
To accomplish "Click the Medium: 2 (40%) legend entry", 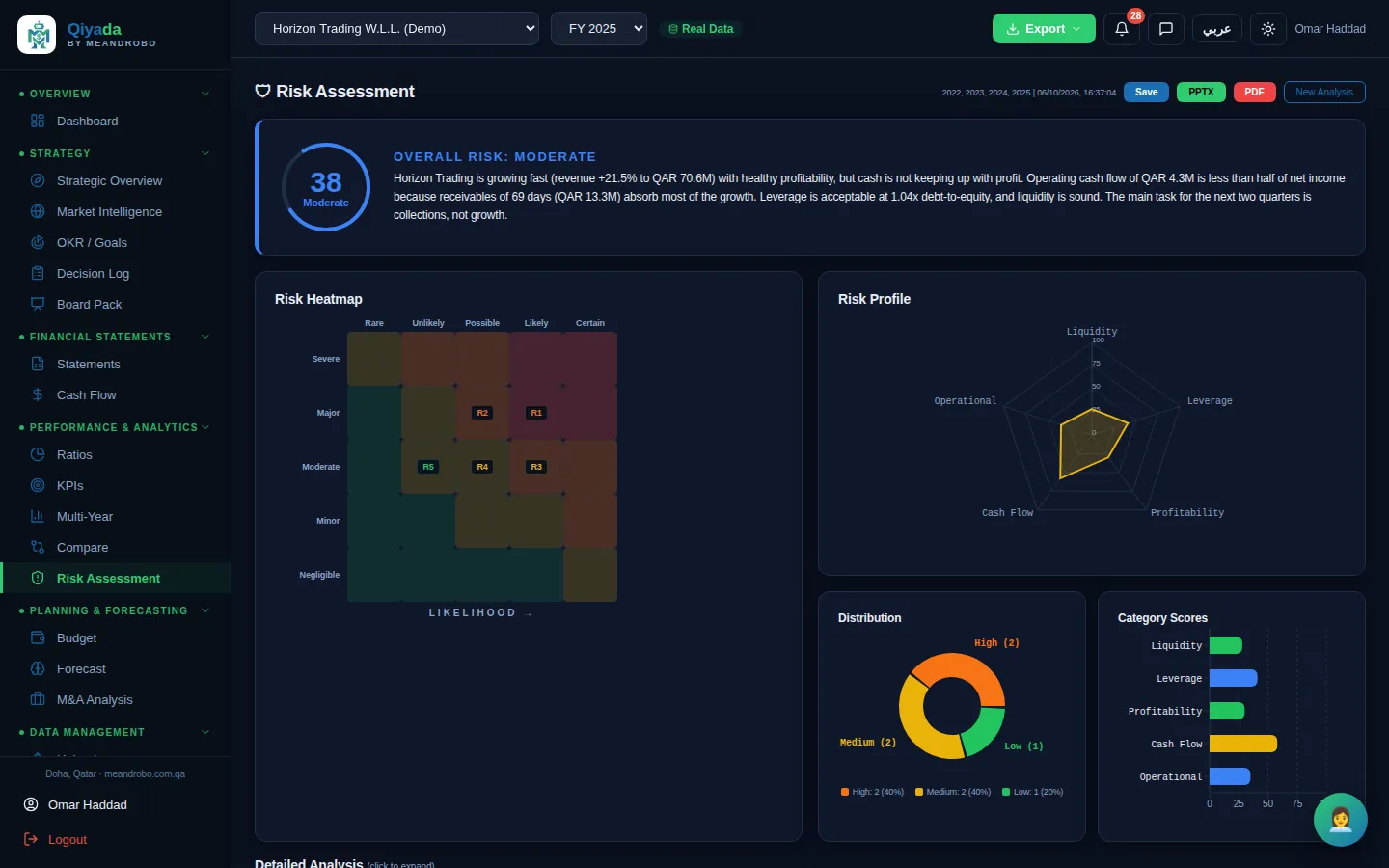I will pos(953,792).
